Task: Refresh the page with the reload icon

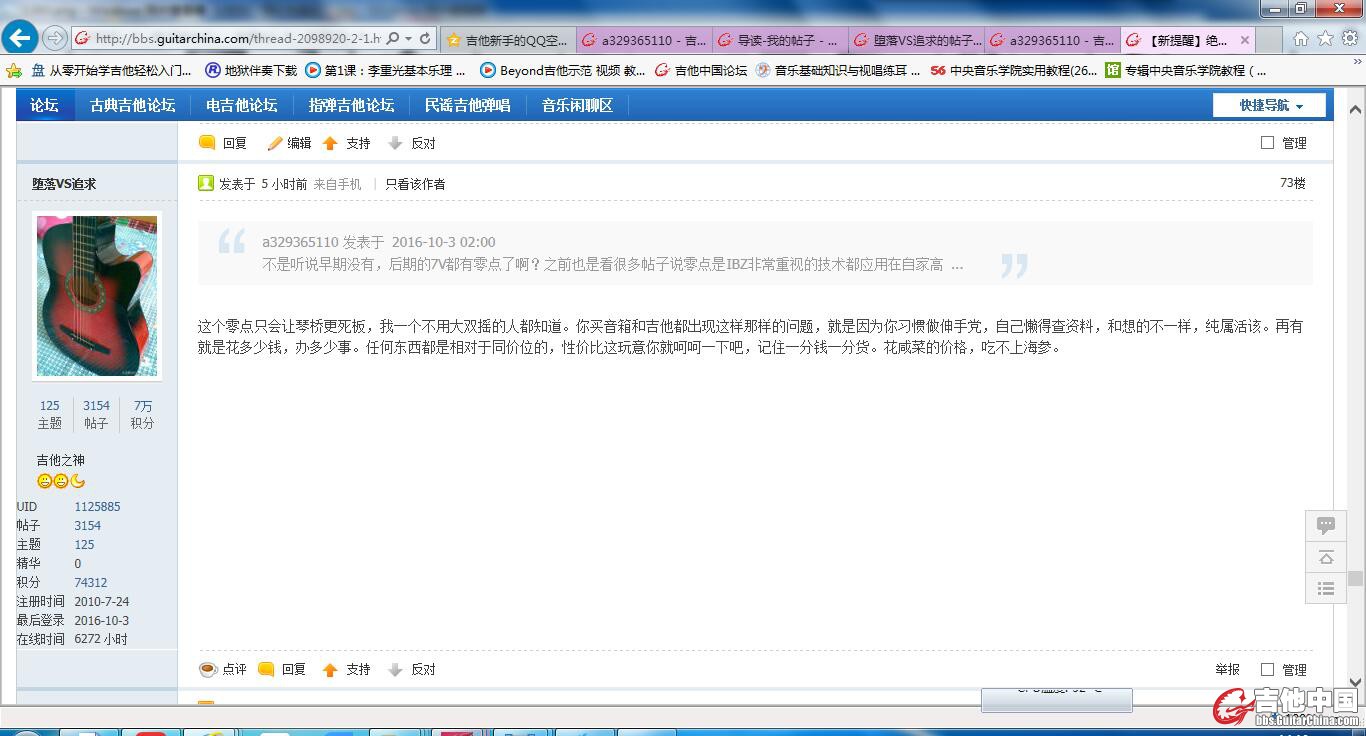Action: (425, 38)
